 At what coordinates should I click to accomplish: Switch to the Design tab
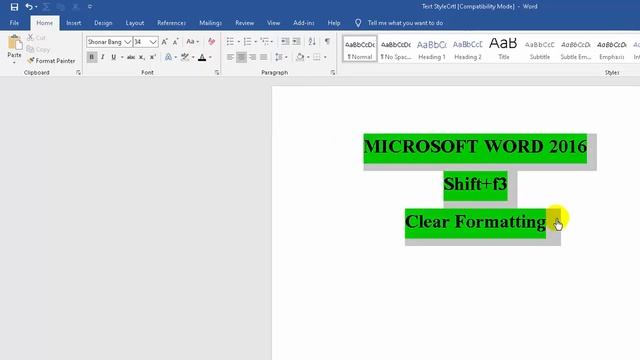(103, 23)
